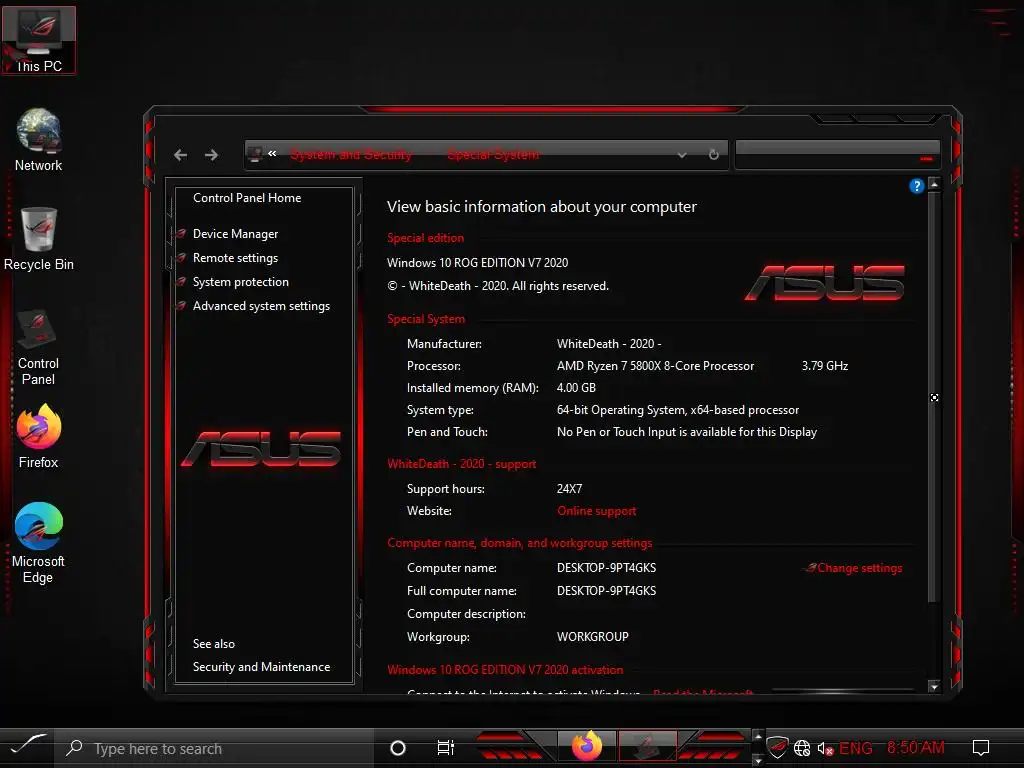Switch to Firefox on the taskbar
Image resolution: width=1024 pixels, height=768 pixels.
pyautogui.click(x=586, y=746)
